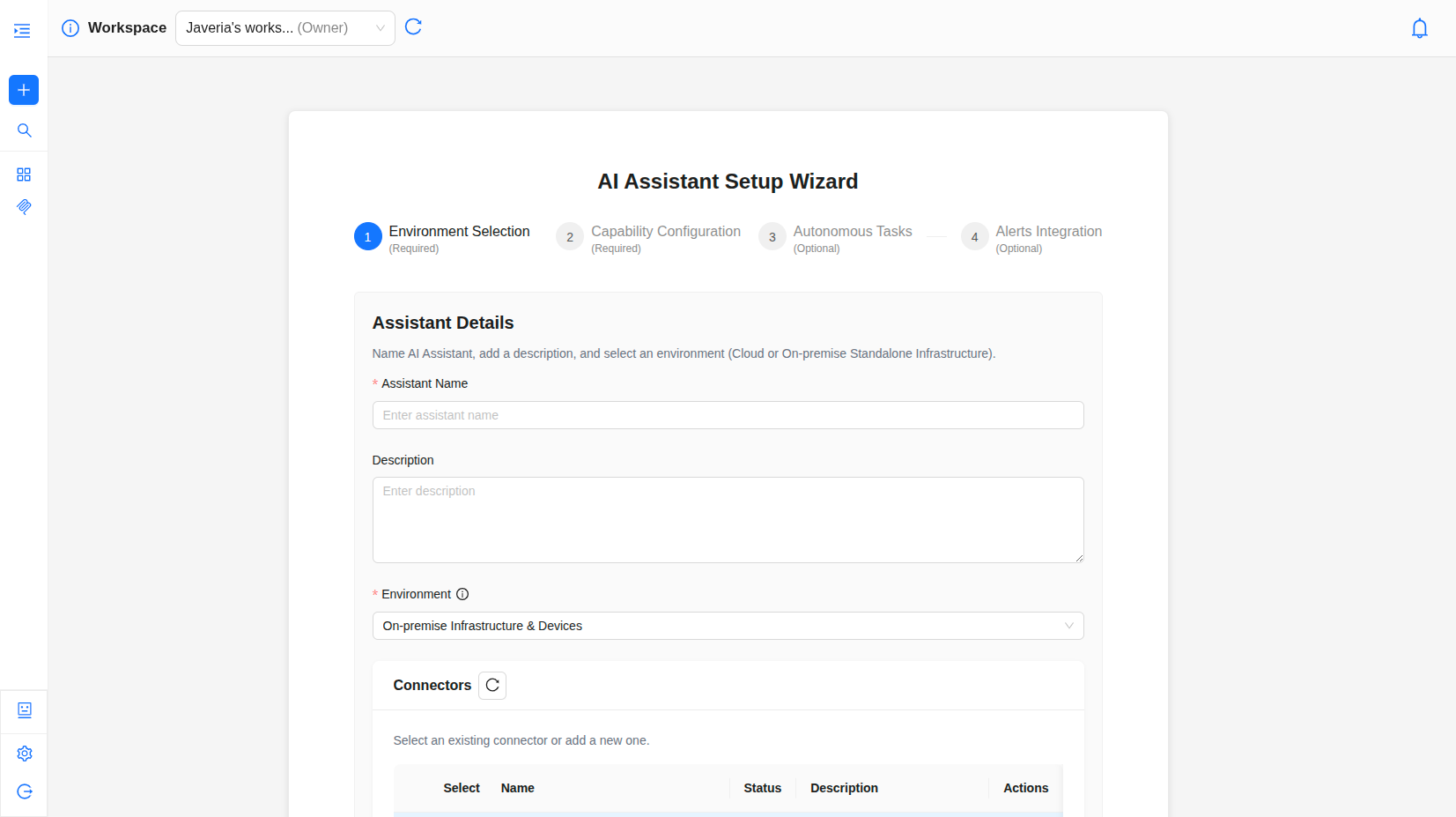Click the connectors plug icon in sidebar
1456x817 pixels.
(x=24, y=206)
